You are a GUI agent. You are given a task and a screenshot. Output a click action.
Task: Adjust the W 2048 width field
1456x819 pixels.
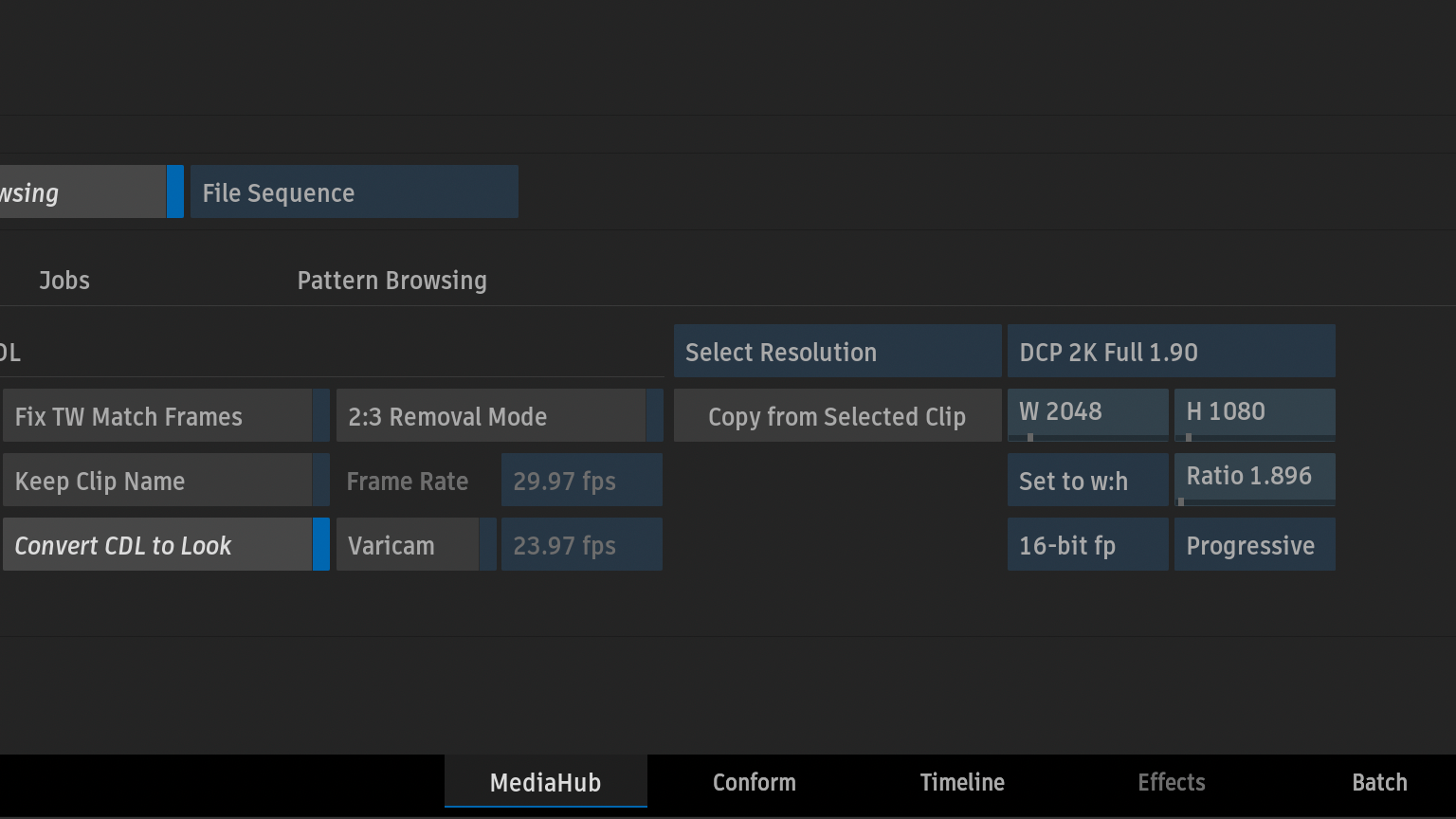(1087, 412)
